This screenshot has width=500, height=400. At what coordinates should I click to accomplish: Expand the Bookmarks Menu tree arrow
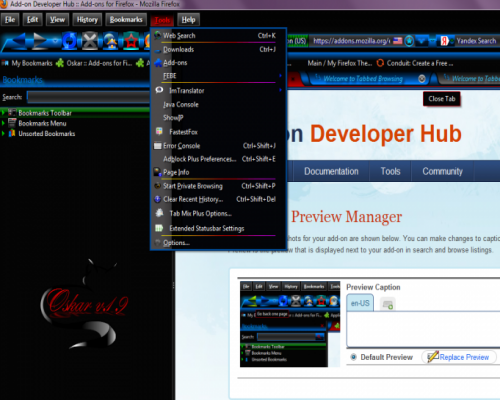pos(3,123)
